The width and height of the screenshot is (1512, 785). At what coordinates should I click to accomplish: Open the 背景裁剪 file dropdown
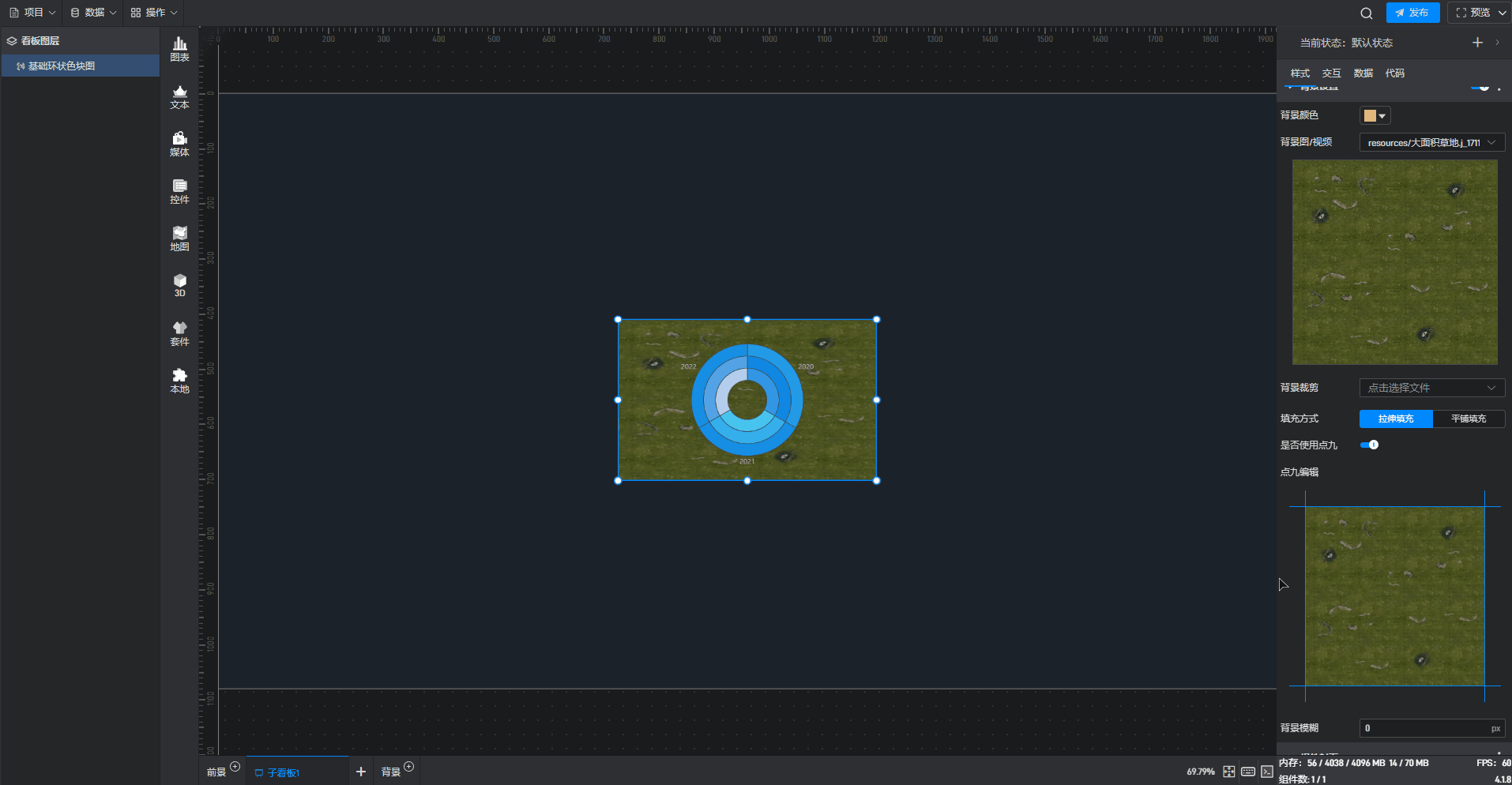point(1431,388)
